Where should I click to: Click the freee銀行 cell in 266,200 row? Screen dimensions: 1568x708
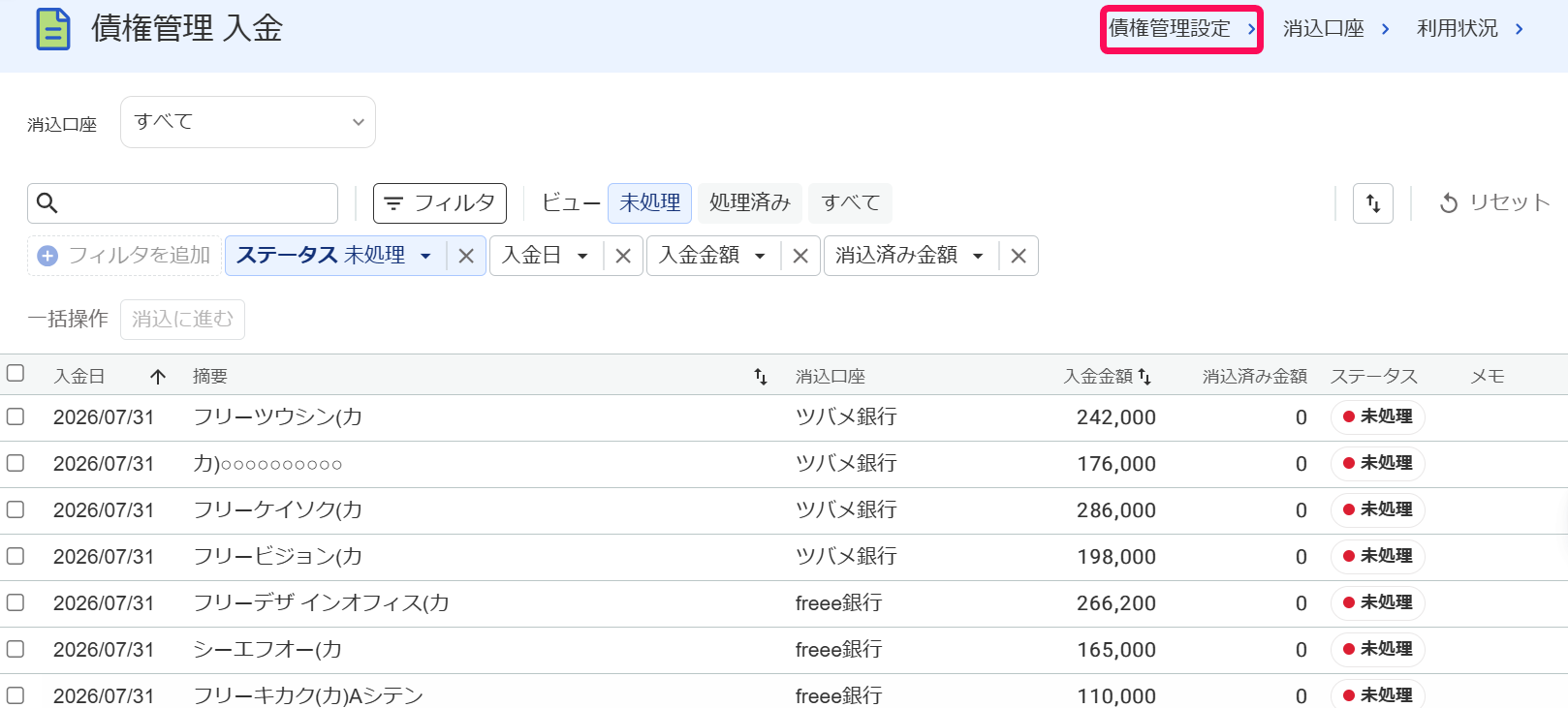839,603
